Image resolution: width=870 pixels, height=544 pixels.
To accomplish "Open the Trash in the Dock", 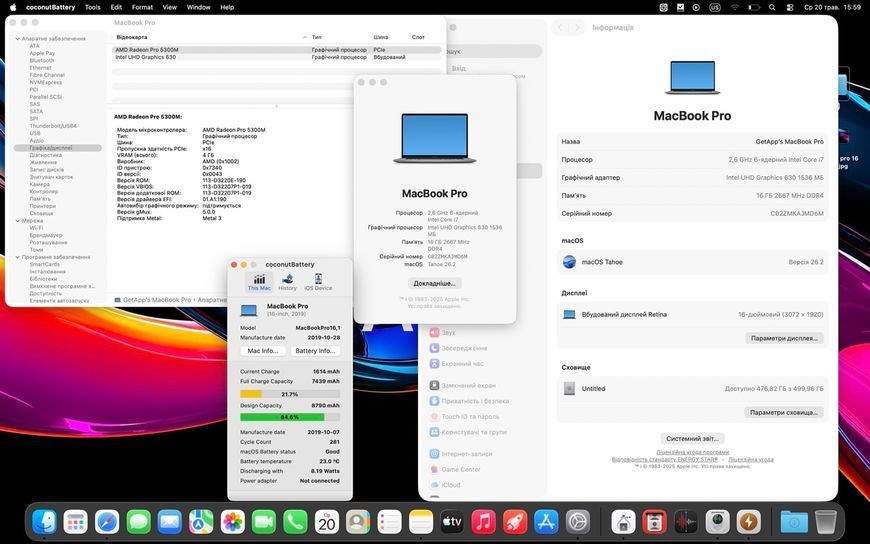I will point(826,522).
